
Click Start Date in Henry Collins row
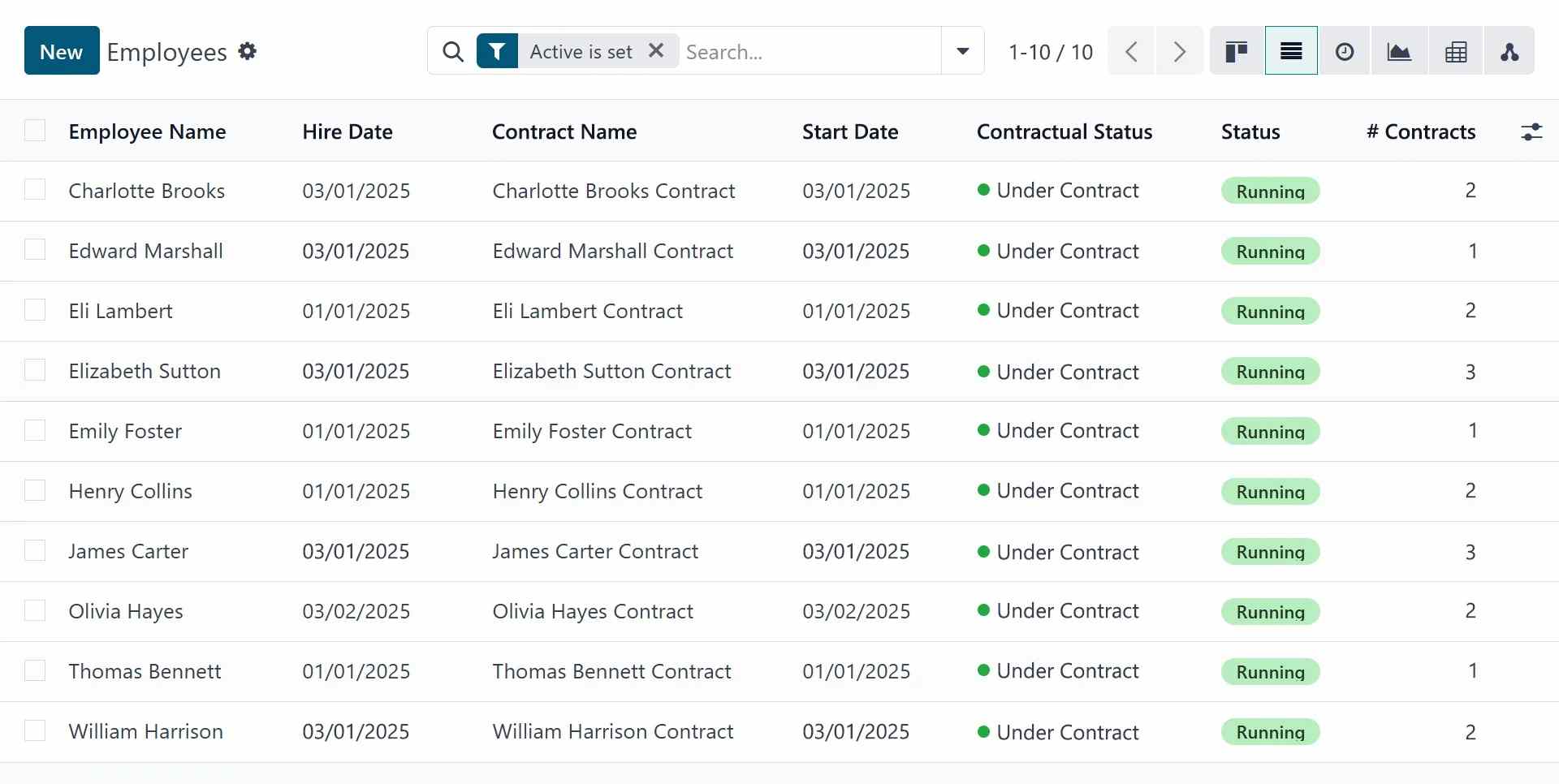[x=857, y=491]
